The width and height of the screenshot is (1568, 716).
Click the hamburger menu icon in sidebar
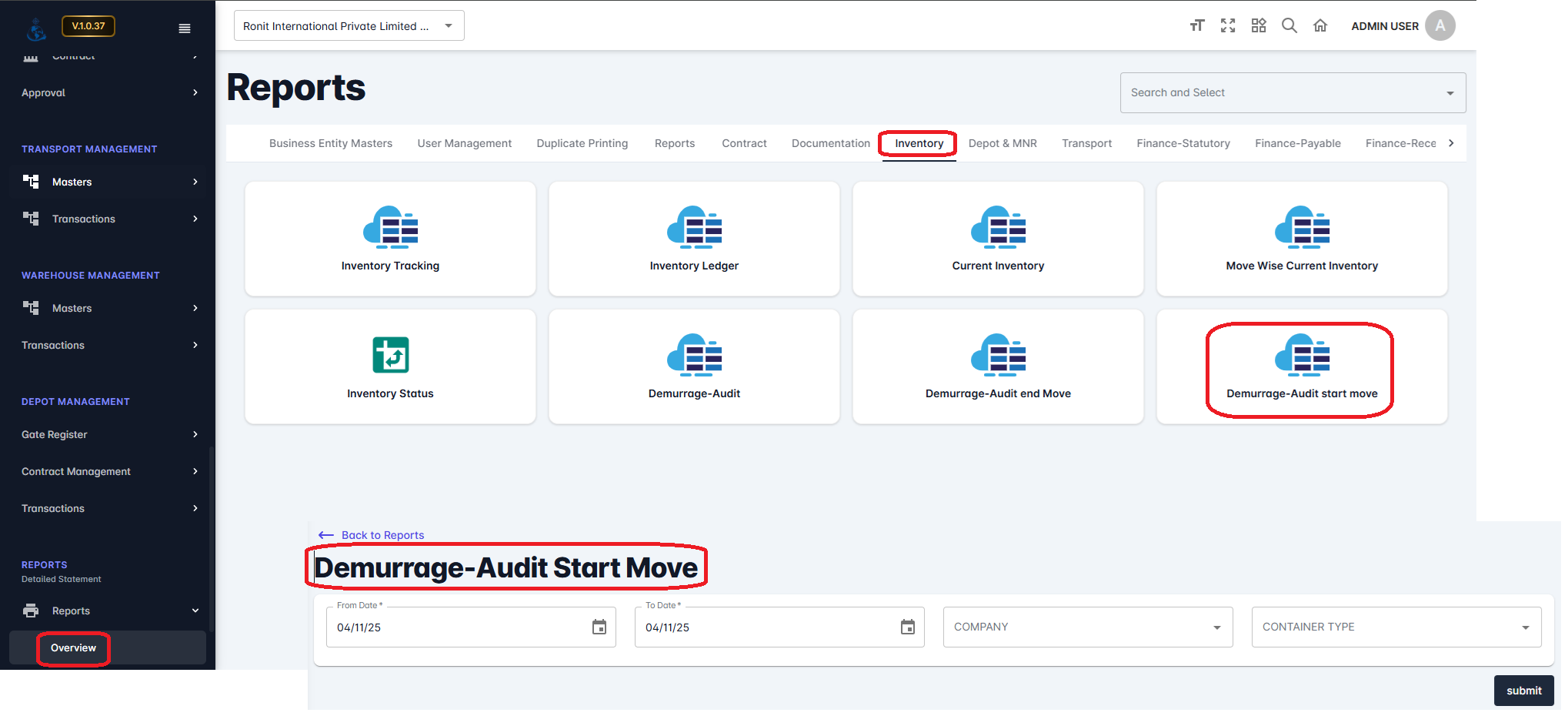coord(184,28)
